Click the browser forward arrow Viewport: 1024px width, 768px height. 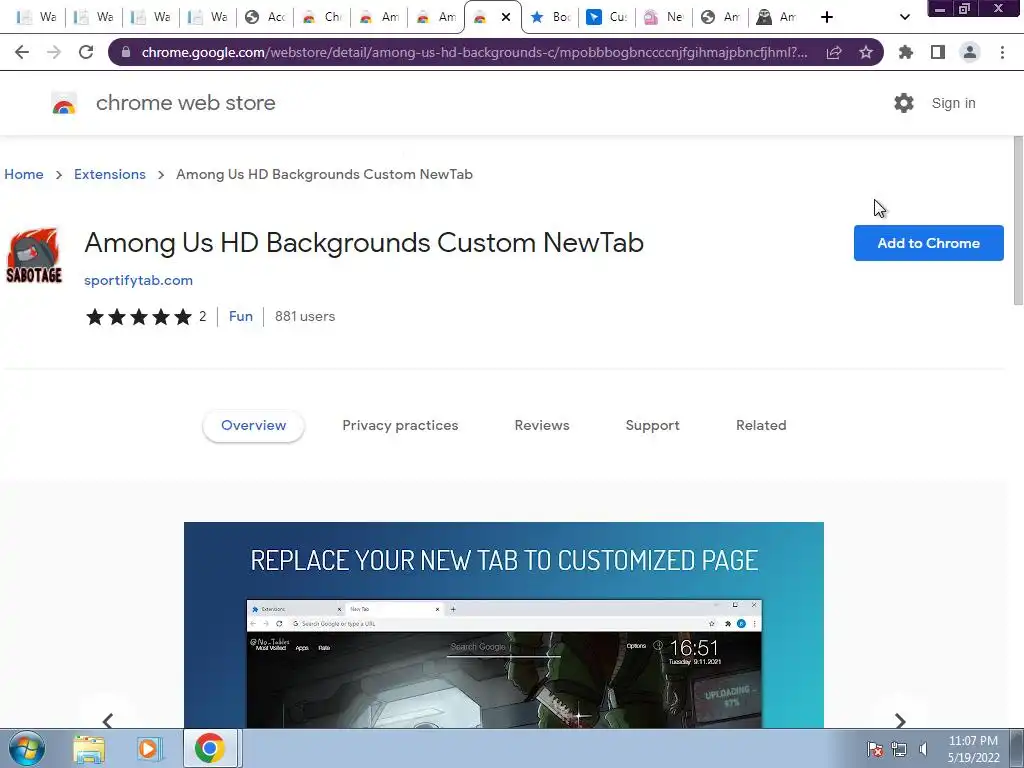tap(54, 52)
